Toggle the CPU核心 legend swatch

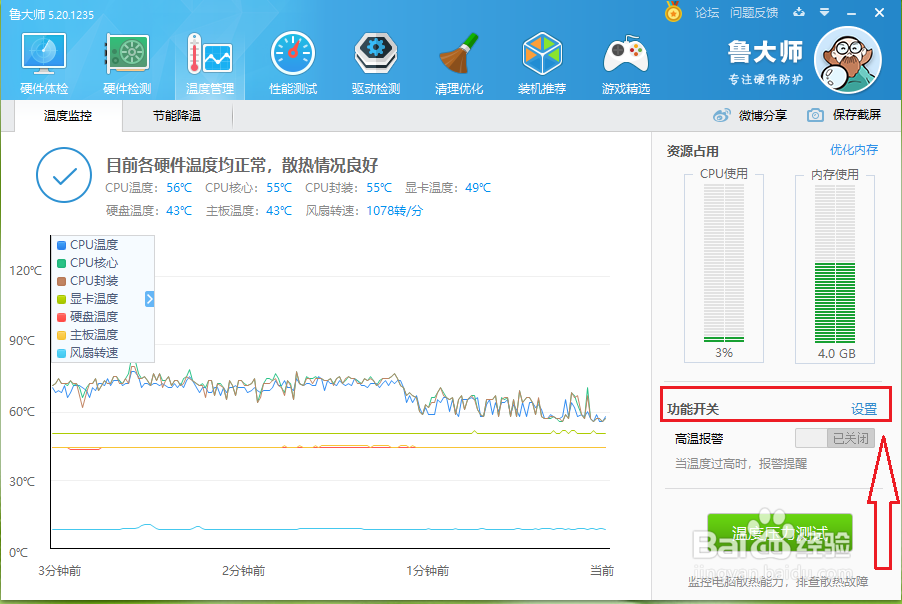pos(62,263)
